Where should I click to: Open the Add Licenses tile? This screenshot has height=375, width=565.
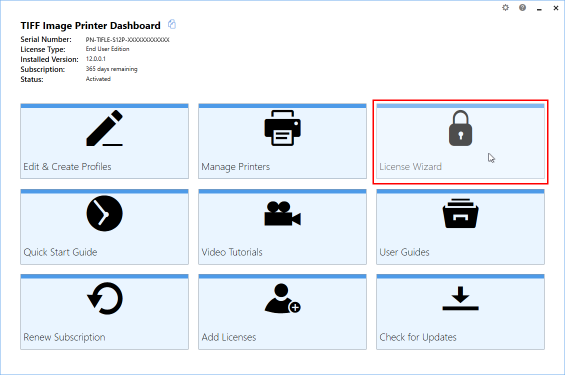click(x=282, y=312)
